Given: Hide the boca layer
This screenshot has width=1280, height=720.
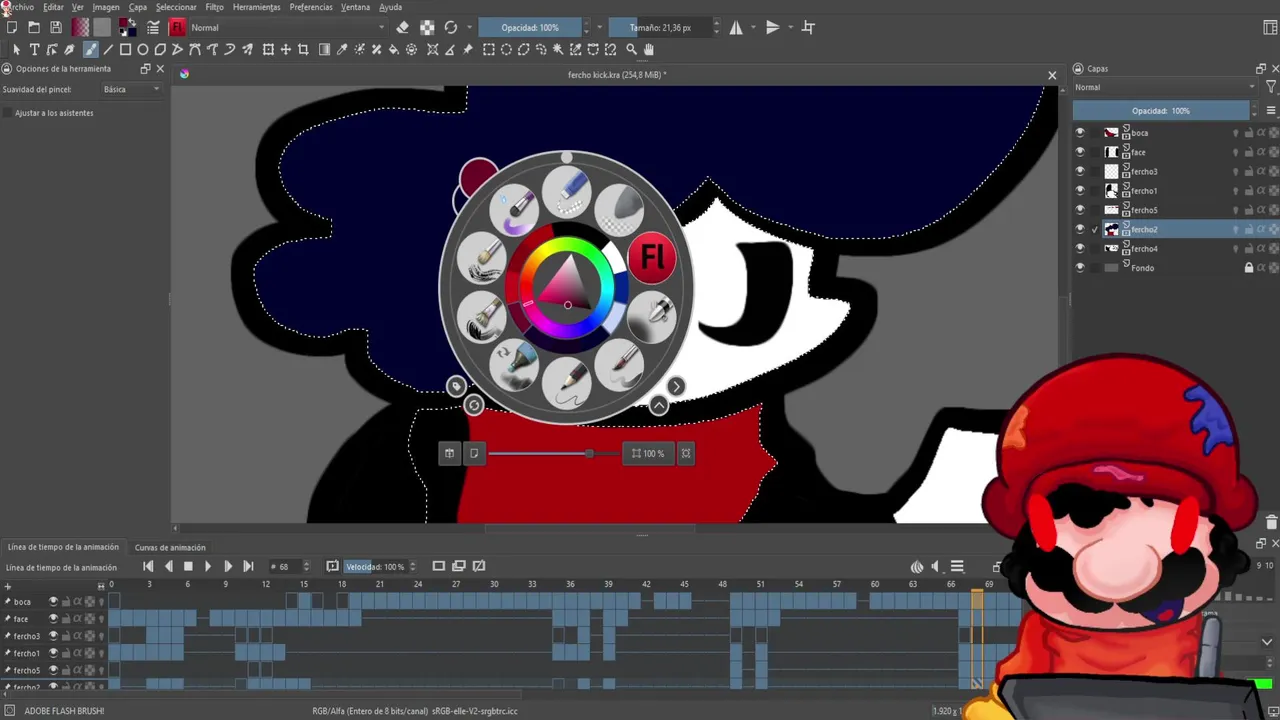Looking at the screenshot, I should (x=1079, y=133).
